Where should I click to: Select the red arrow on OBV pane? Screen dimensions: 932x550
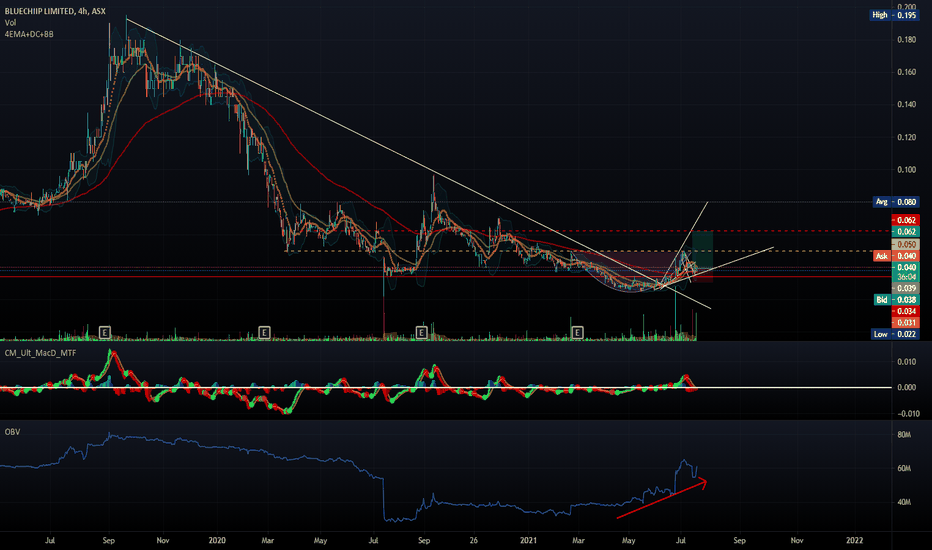coord(662,498)
